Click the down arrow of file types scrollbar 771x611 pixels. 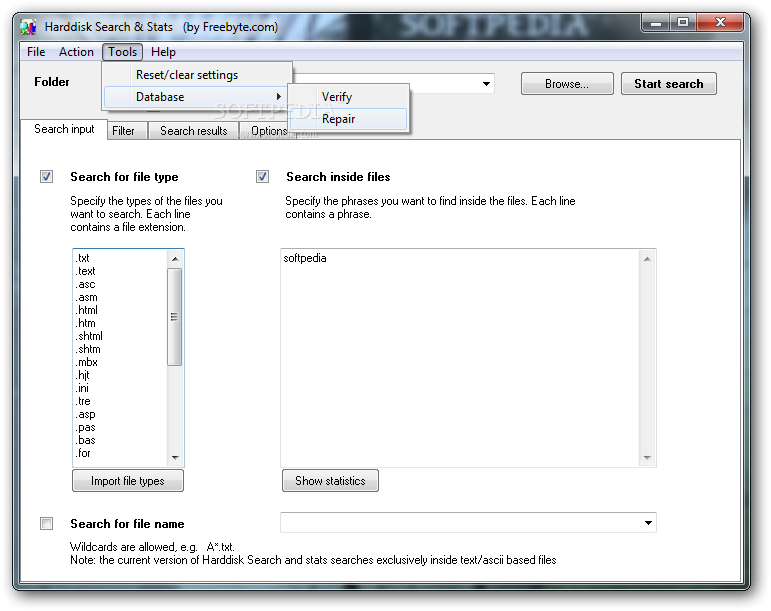[x=175, y=458]
